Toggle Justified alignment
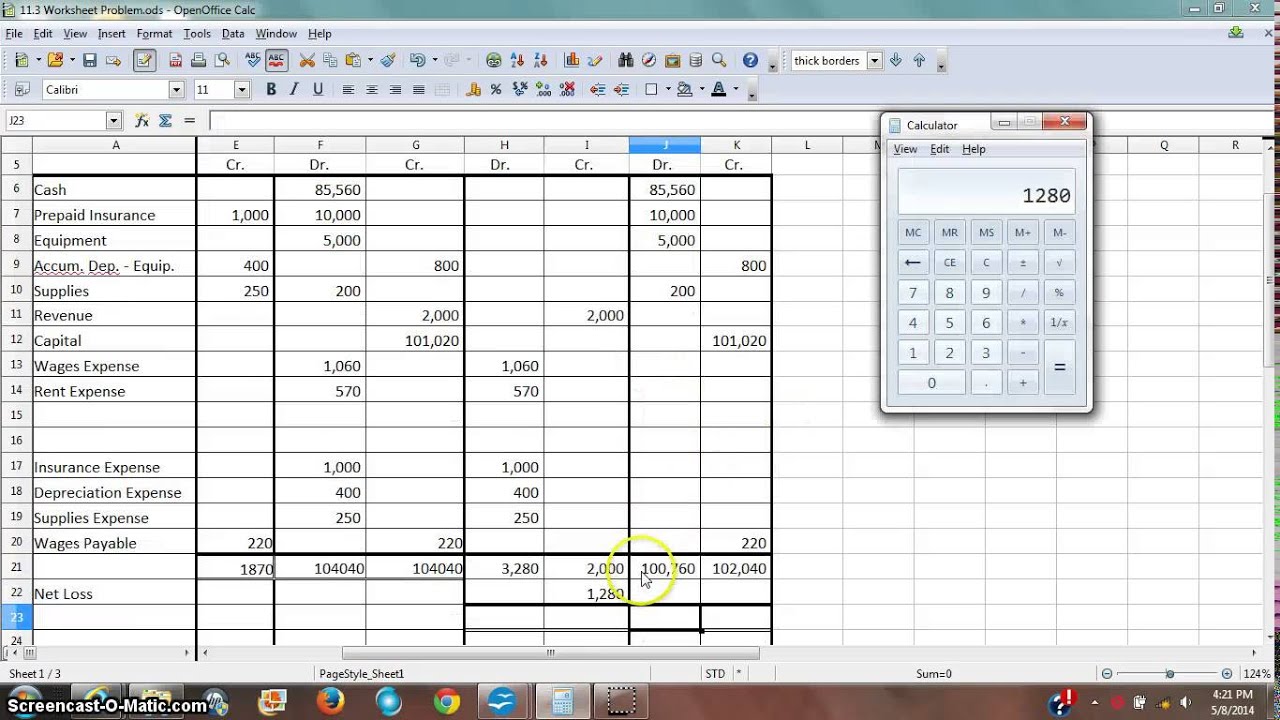The height and width of the screenshot is (720, 1280). click(419, 90)
